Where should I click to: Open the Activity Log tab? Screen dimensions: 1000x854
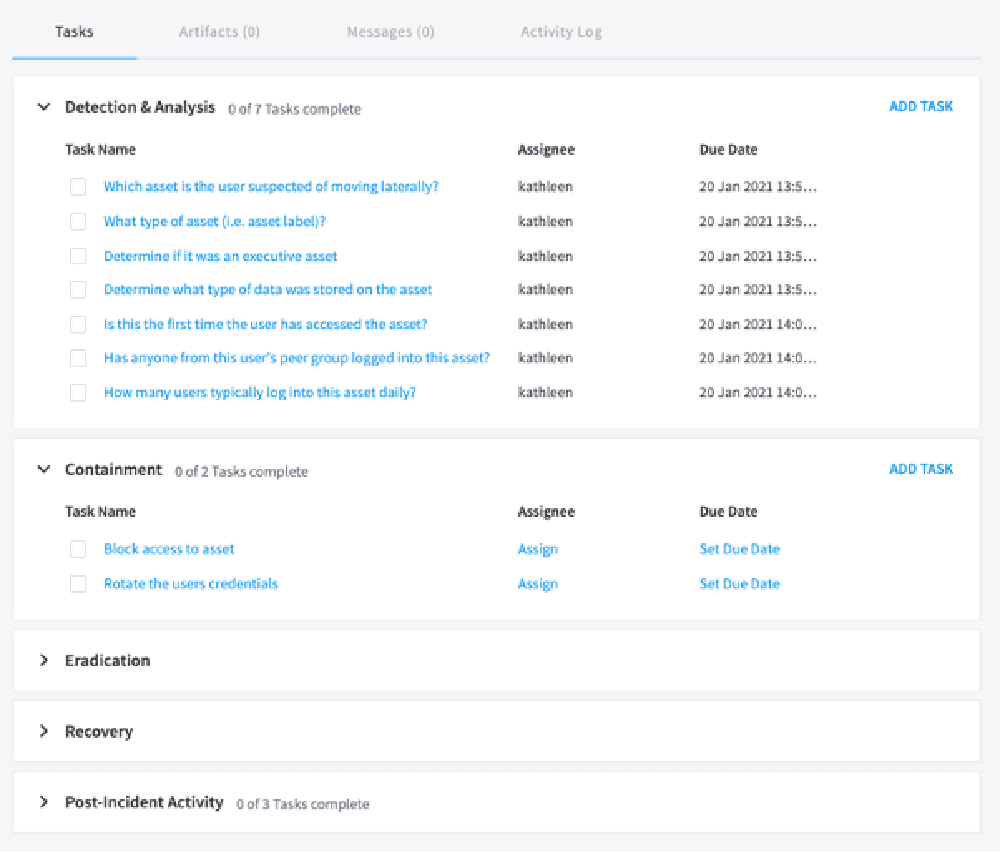[x=561, y=32]
